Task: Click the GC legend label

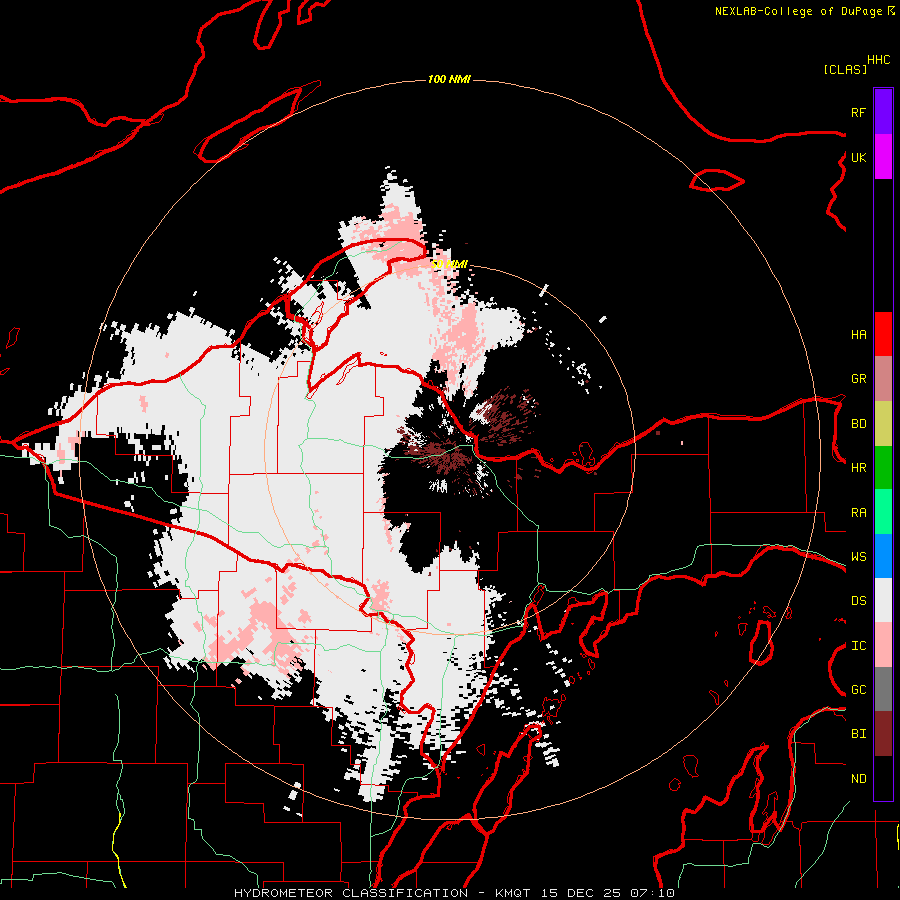Action: 858,690
